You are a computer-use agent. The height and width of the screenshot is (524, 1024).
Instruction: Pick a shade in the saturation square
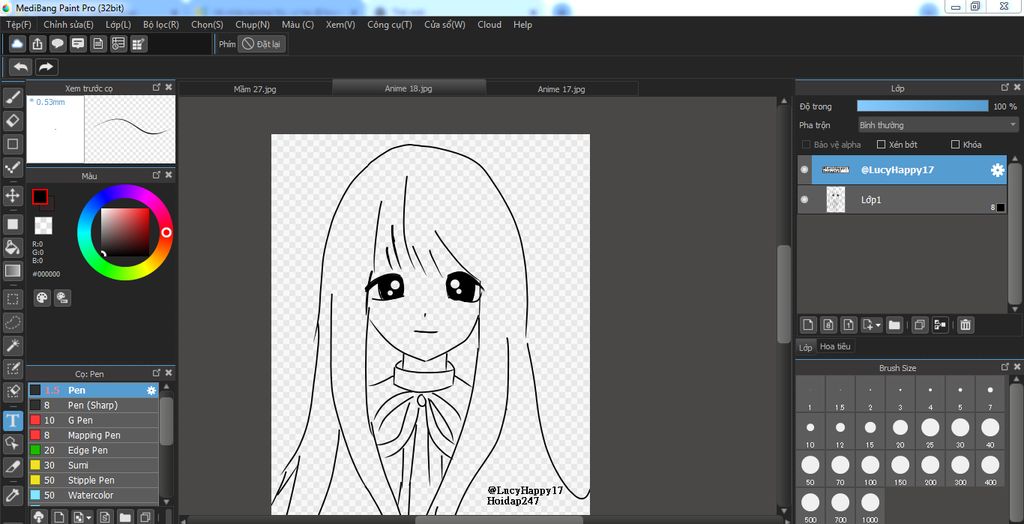point(125,232)
